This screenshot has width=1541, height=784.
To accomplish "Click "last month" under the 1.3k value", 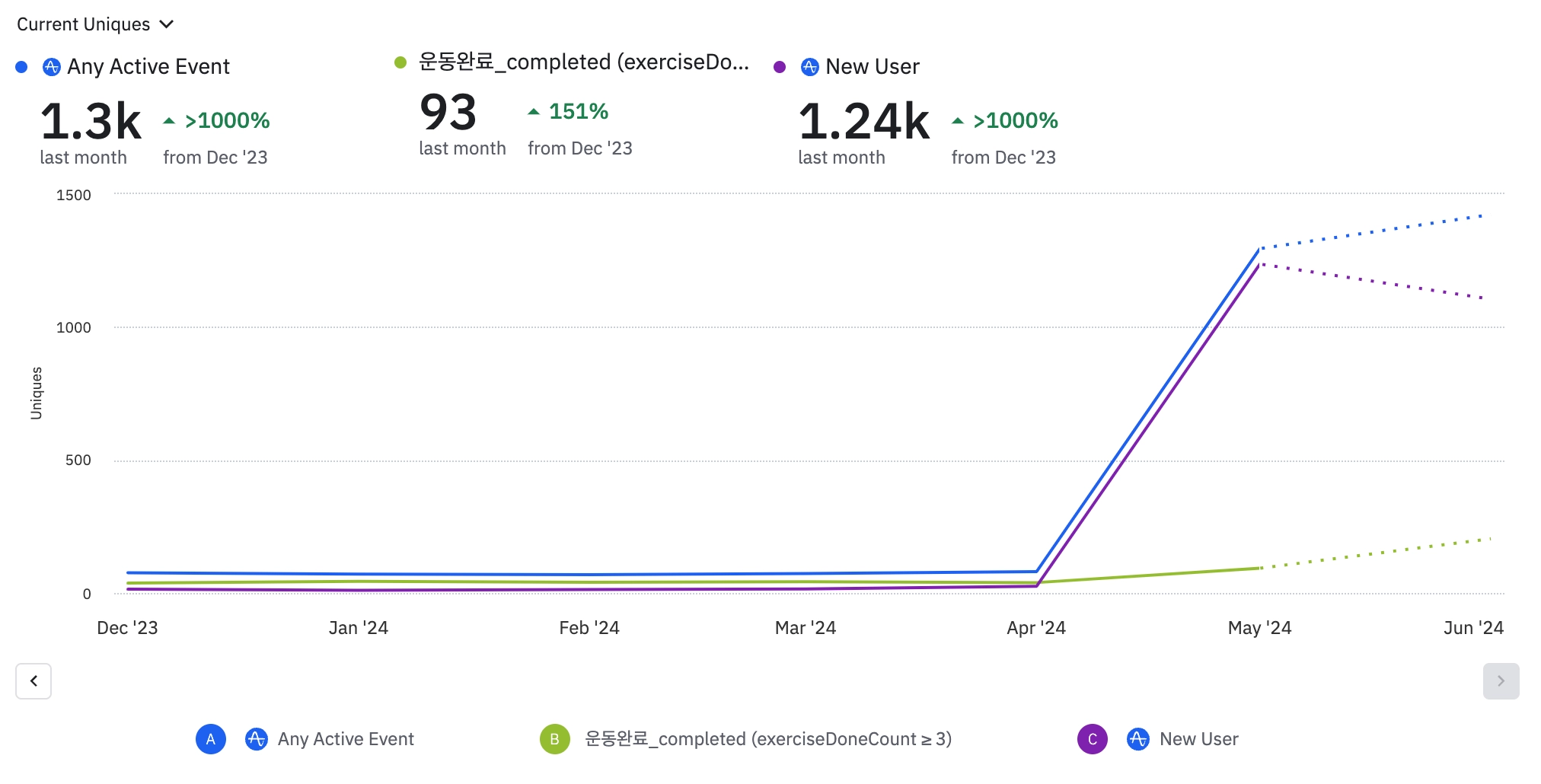I will (x=83, y=158).
